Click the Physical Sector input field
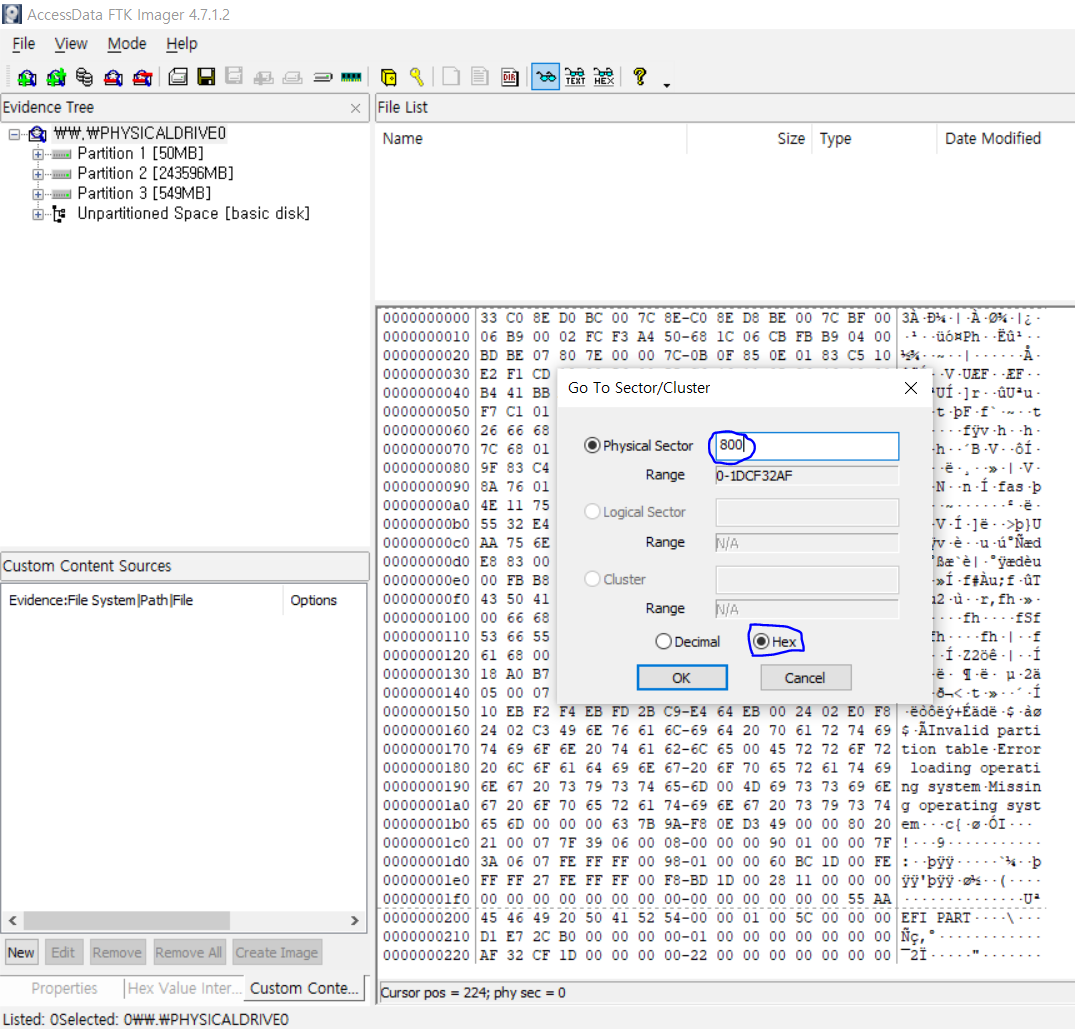This screenshot has width=1075, height=1029. [806, 446]
